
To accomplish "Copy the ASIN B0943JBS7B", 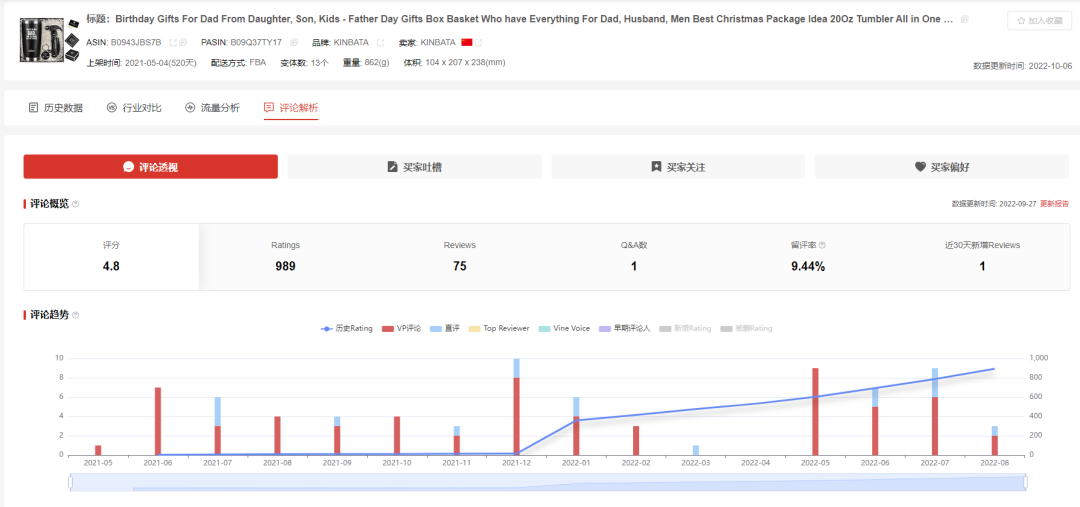I will [183, 42].
